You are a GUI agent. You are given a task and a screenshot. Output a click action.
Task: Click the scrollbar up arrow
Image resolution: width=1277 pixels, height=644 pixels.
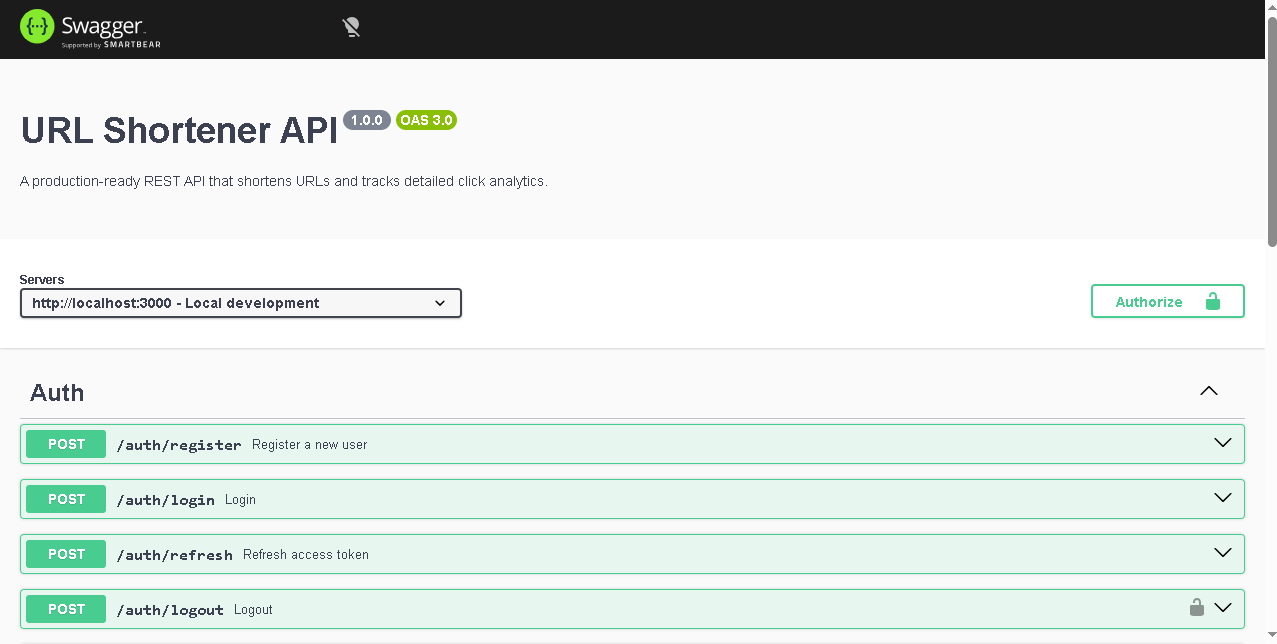pos(1272,7)
